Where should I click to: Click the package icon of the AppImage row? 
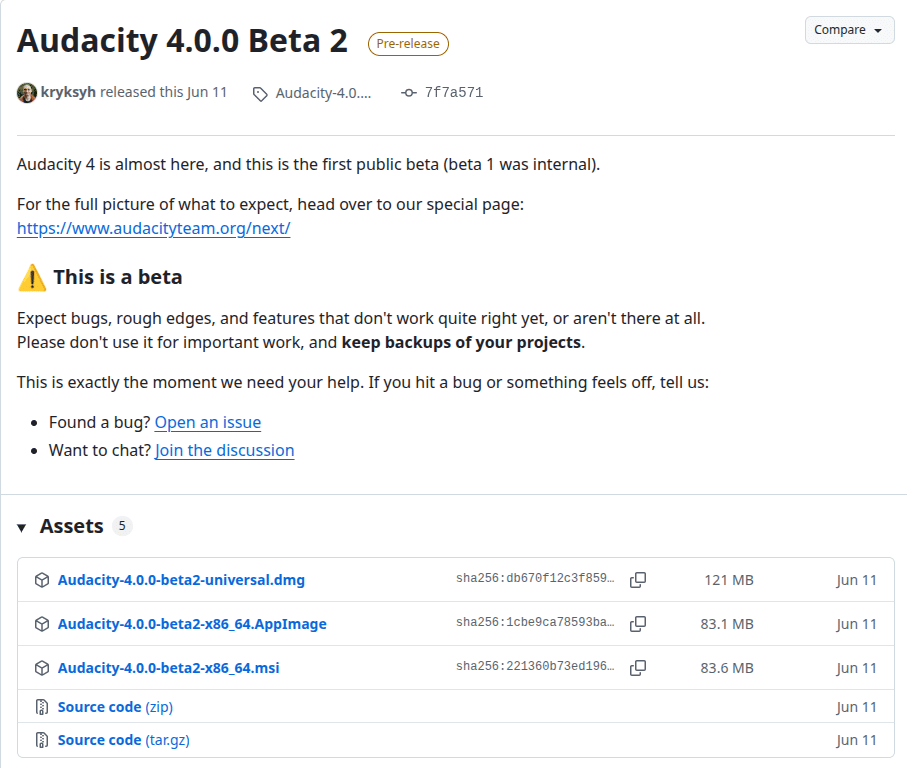click(x=42, y=624)
